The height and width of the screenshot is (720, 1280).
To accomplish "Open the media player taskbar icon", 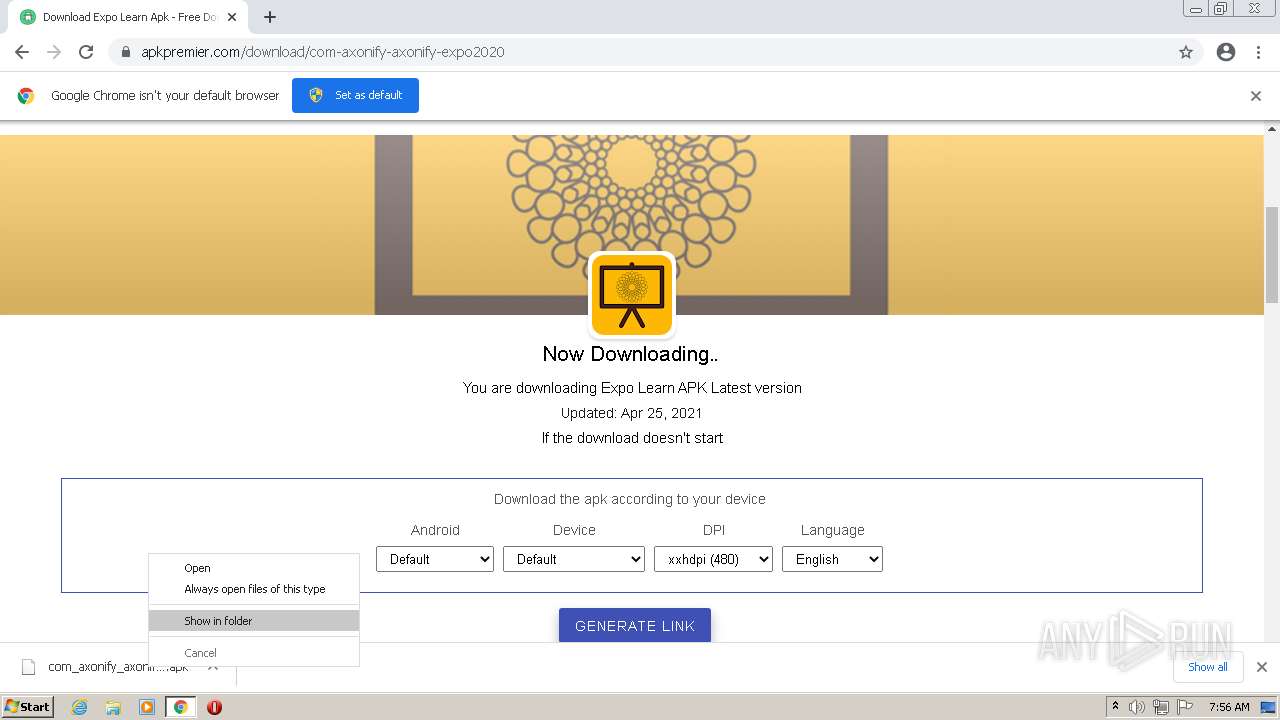I will coord(147,707).
